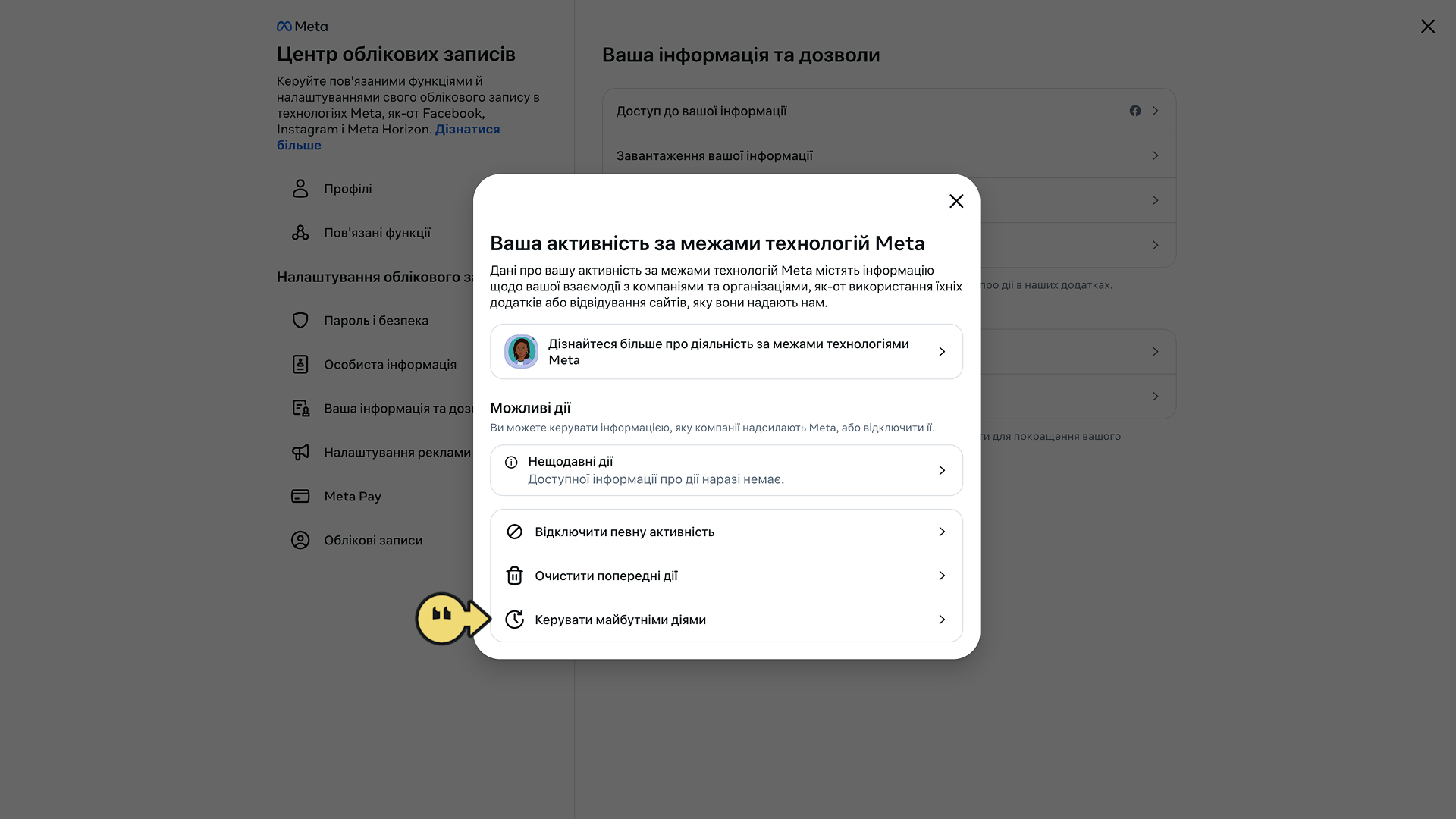Click the Ваша інформація та дозволи heading
The width and height of the screenshot is (1456, 819).
click(x=741, y=55)
